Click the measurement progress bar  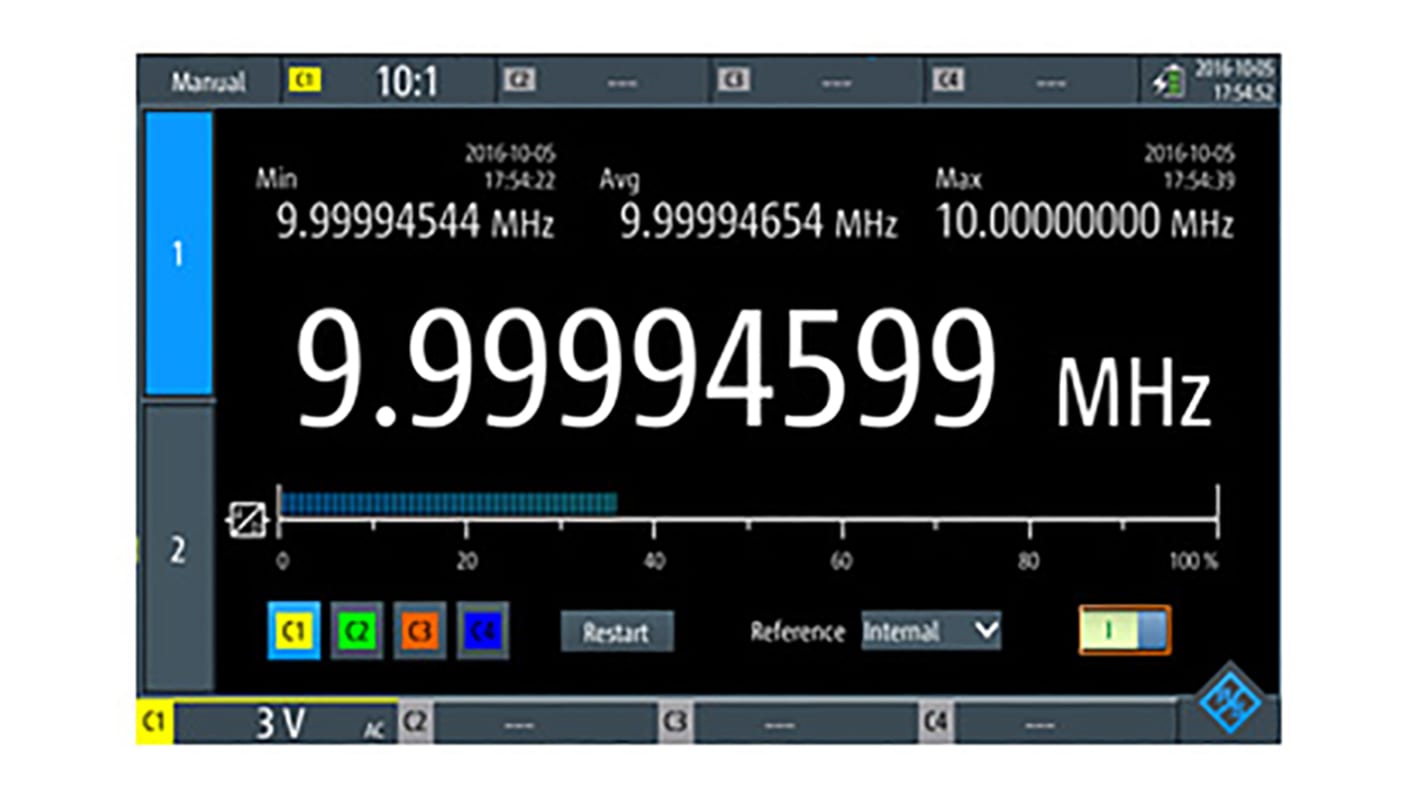coord(748,503)
